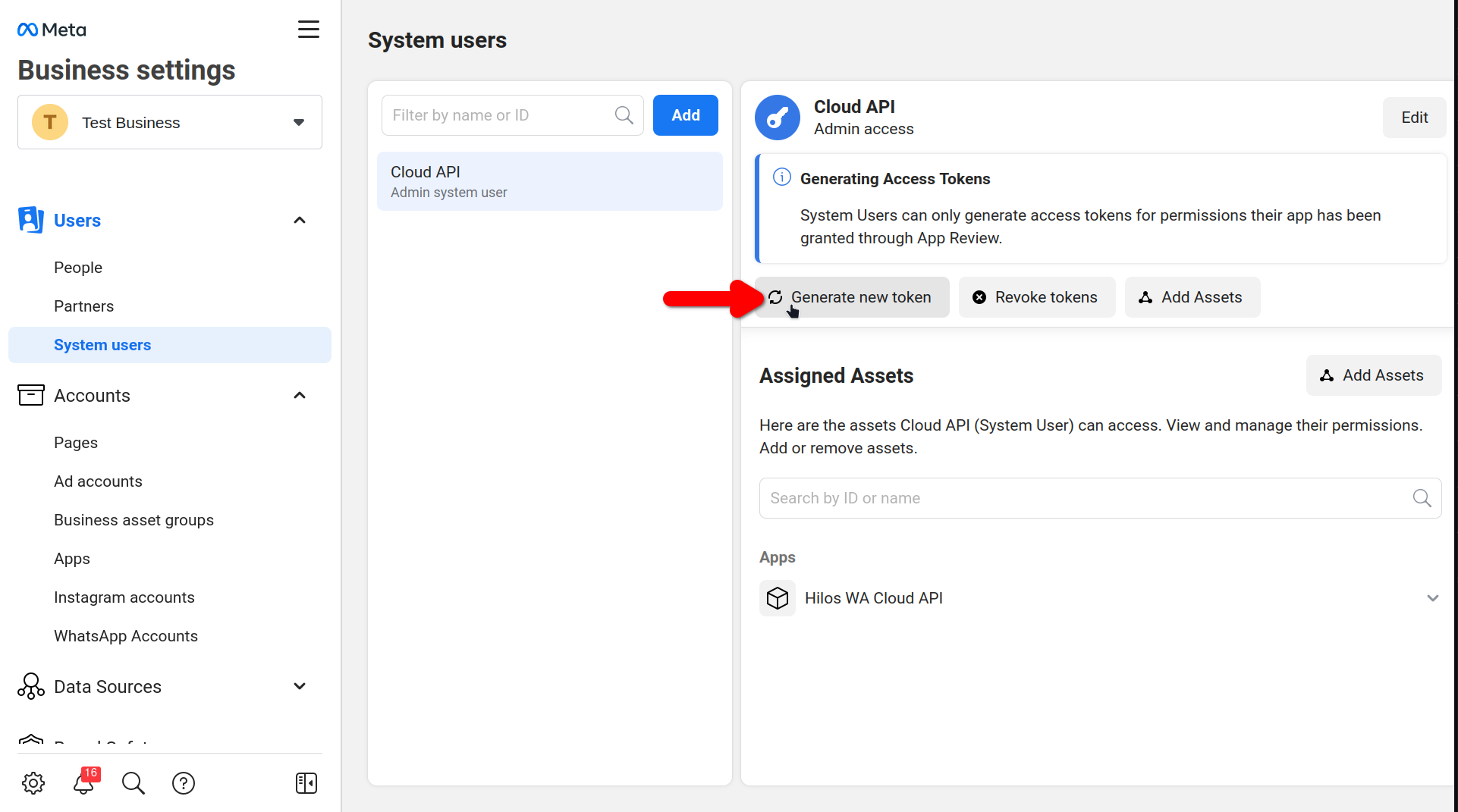This screenshot has width=1458, height=812.
Task: Click the Revoke tokens button
Action: click(1036, 297)
